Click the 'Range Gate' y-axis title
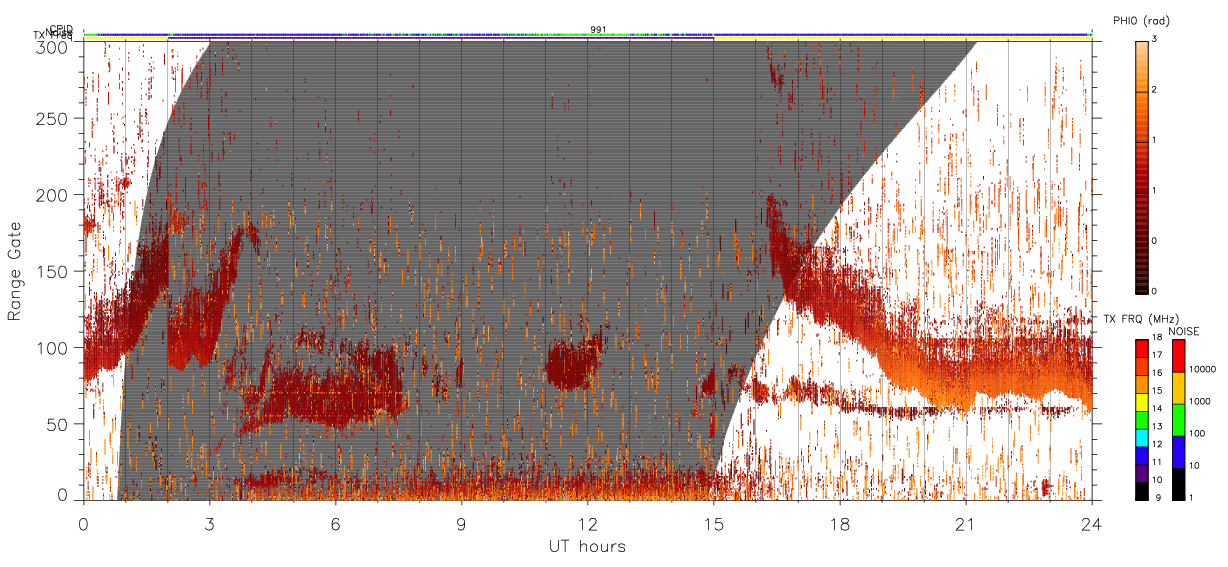1228x567 pixels. coord(15,271)
